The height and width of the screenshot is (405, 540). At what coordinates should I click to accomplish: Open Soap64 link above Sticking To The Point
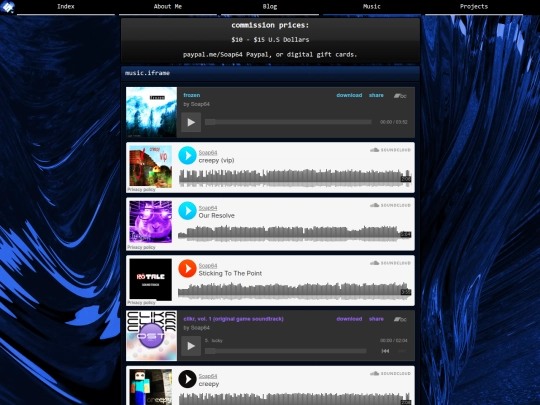coord(208,266)
